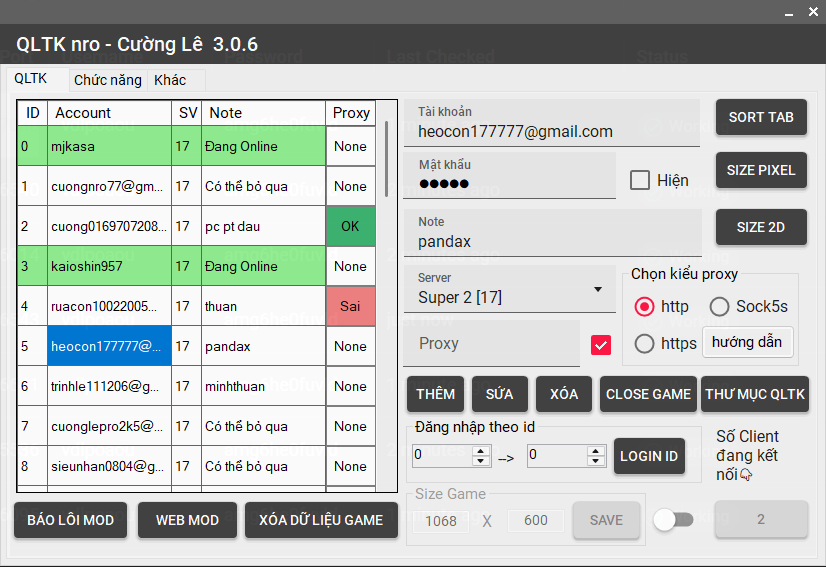Image resolution: width=826 pixels, height=567 pixels.
Task: Open the WEB MOD button
Action: [187, 520]
